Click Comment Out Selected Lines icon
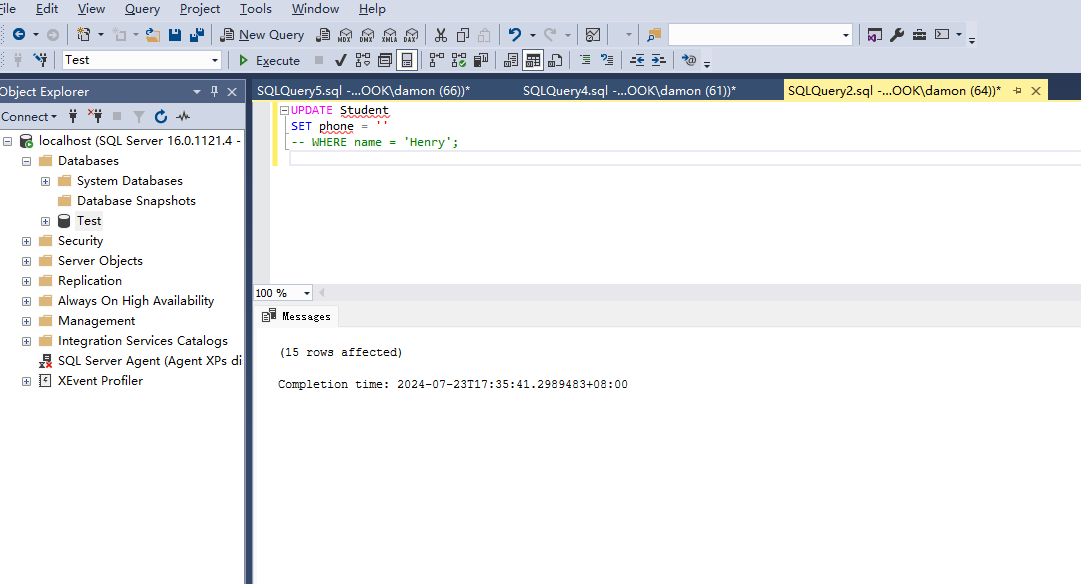The width and height of the screenshot is (1081, 584). coord(585,61)
